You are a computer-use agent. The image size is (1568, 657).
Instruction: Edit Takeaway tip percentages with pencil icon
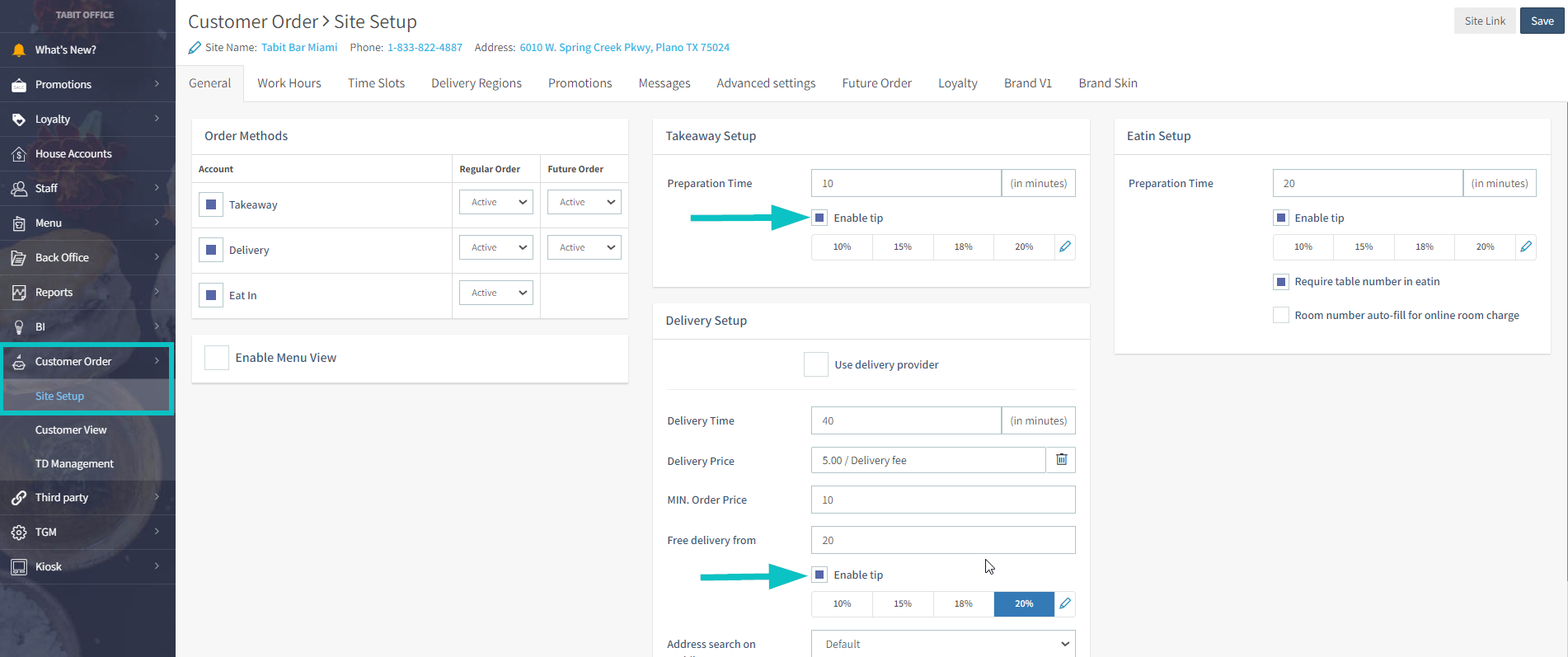[x=1065, y=246]
